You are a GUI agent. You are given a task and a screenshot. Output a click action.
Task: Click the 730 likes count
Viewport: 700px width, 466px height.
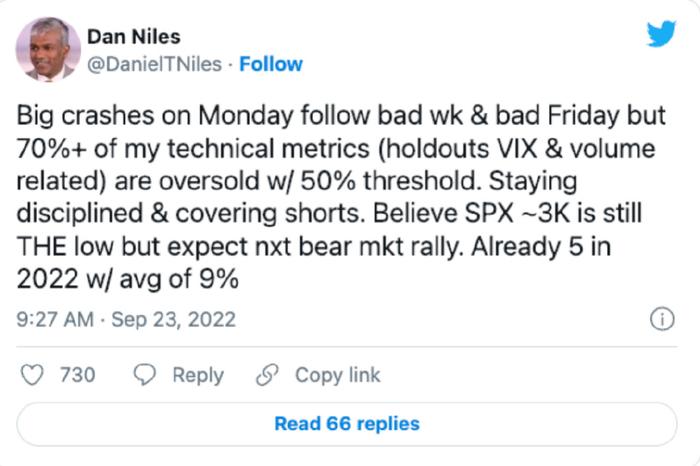tap(78, 375)
